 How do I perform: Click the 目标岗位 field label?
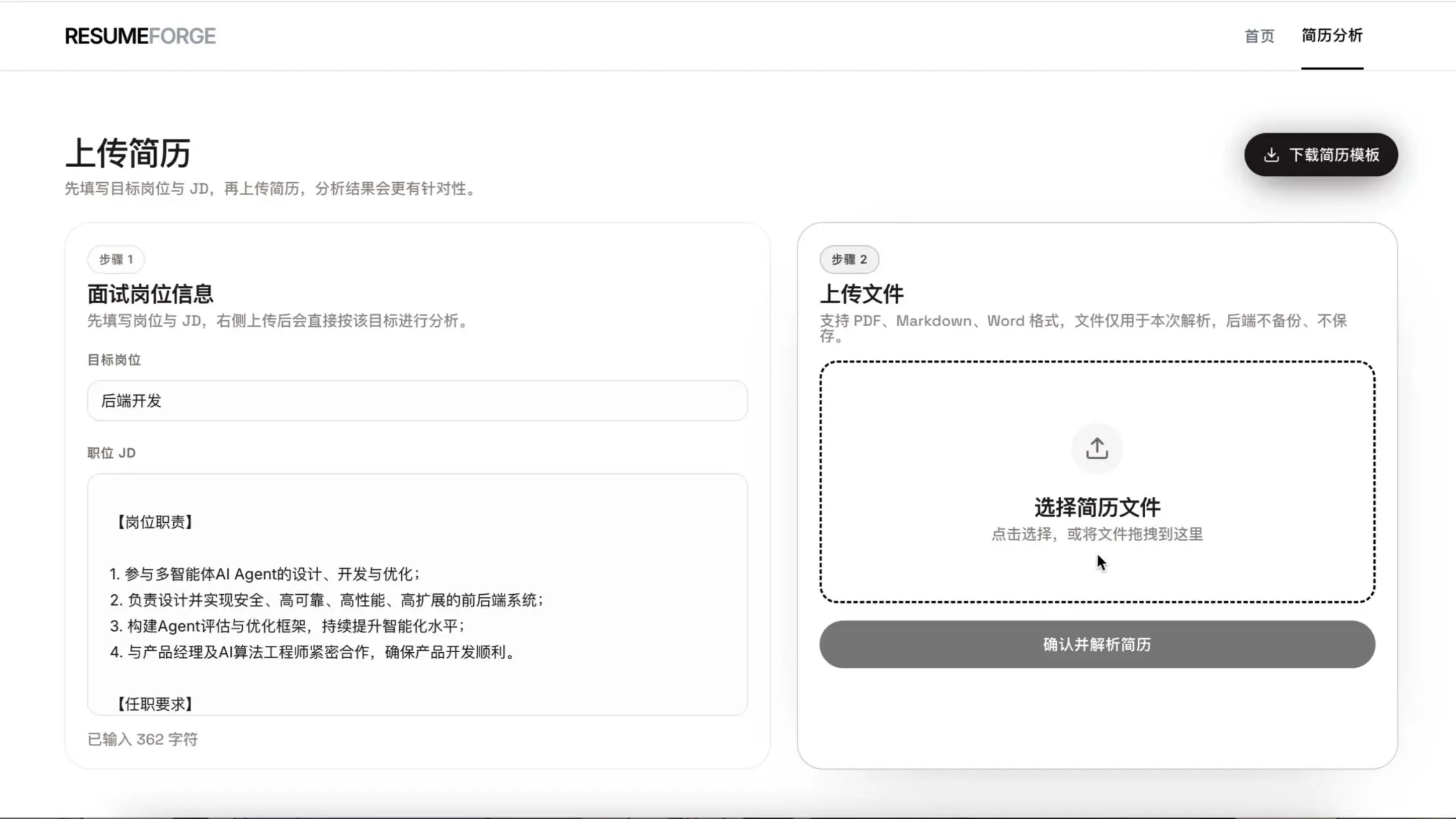(x=114, y=360)
